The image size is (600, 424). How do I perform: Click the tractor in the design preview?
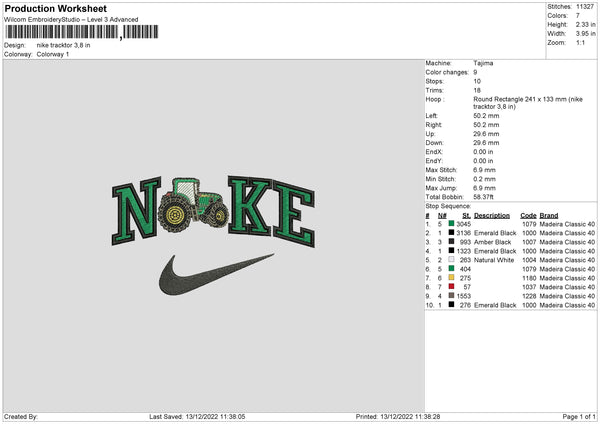(x=194, y=205)
